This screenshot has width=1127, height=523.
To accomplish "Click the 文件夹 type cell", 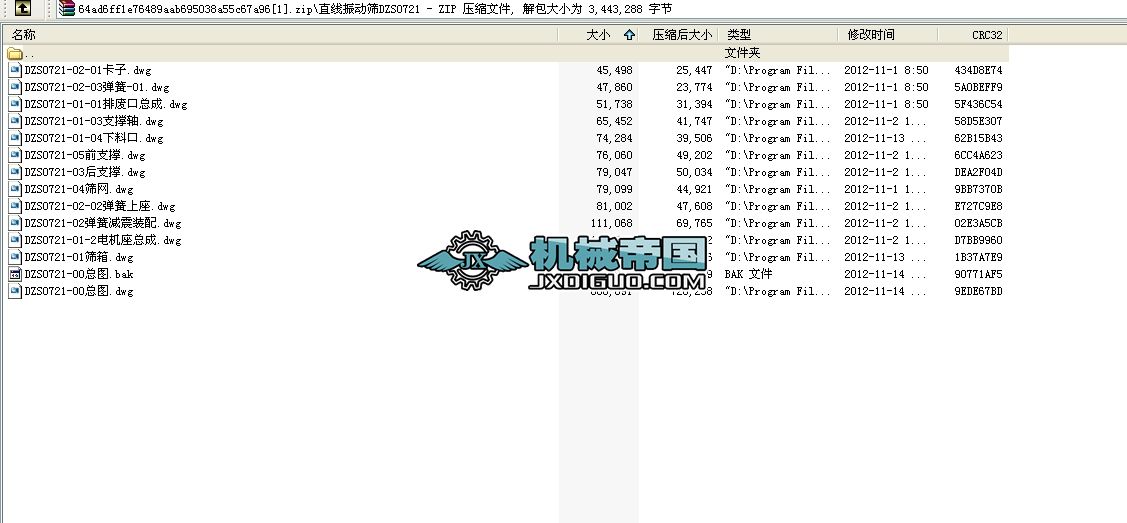I will (x=742, y=53).
